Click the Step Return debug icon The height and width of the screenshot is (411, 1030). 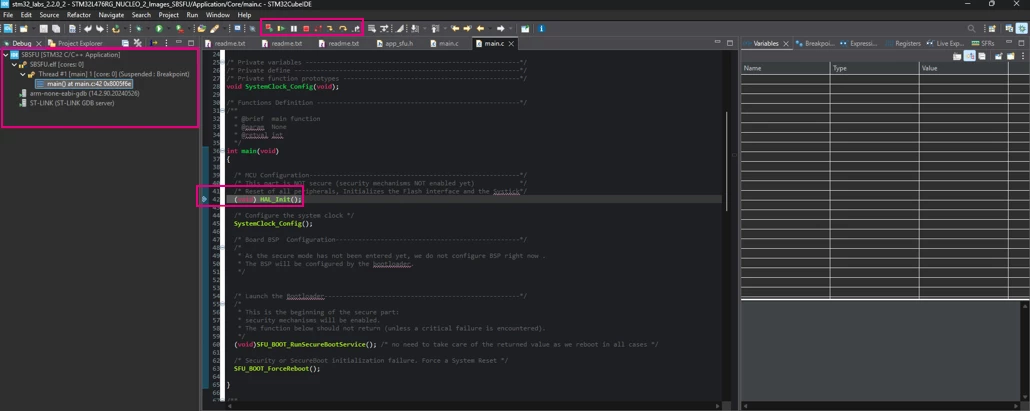pyautogui.click(x=355, y=29)
